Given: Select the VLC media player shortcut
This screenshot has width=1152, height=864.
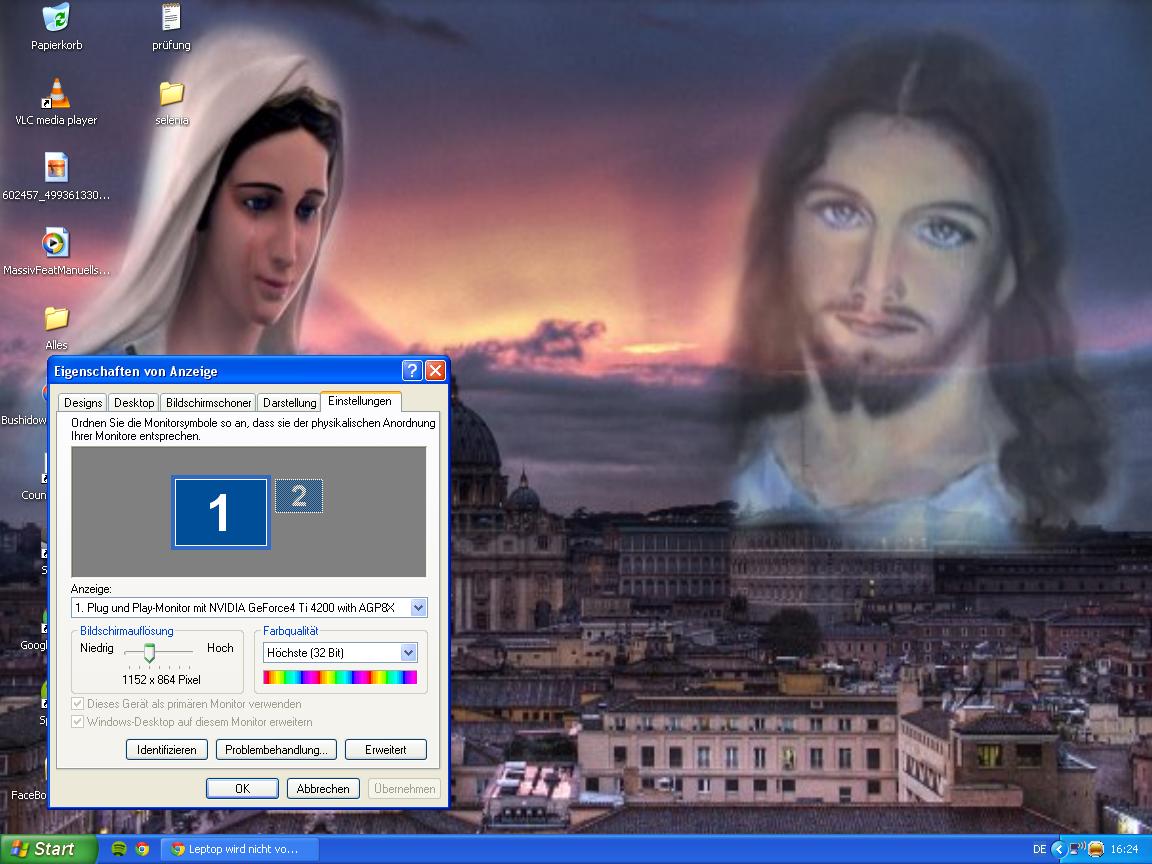Looking at the screenshot, I should (56, 95).
